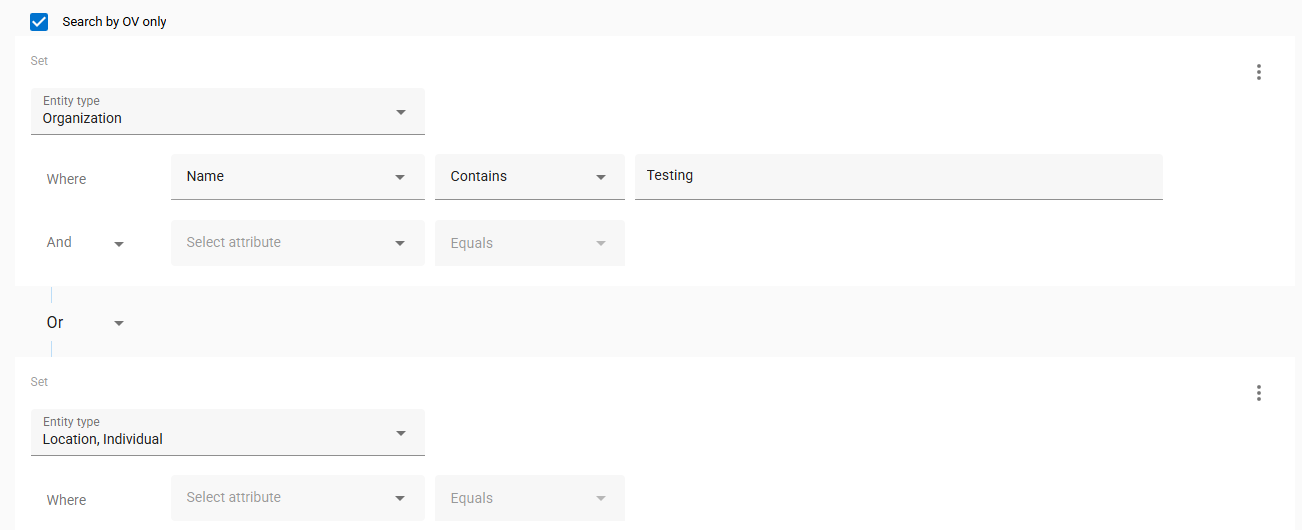Click the 'Where' label in Location, Individual set
Image resolution: width=1302 pixels, height=530 pixels.
pyautogui.click(x=66, y=500)
